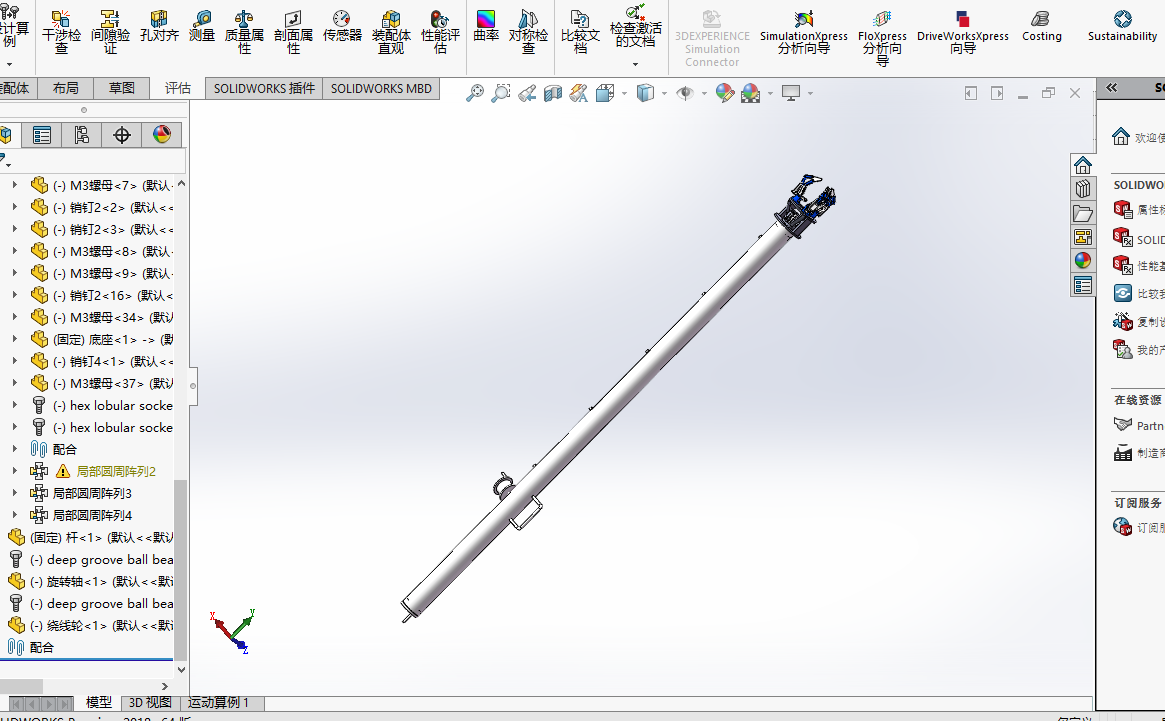Open the 检查激活的文档 dropdown arrow
This screenshot has width=1165, height=721.
635,64
